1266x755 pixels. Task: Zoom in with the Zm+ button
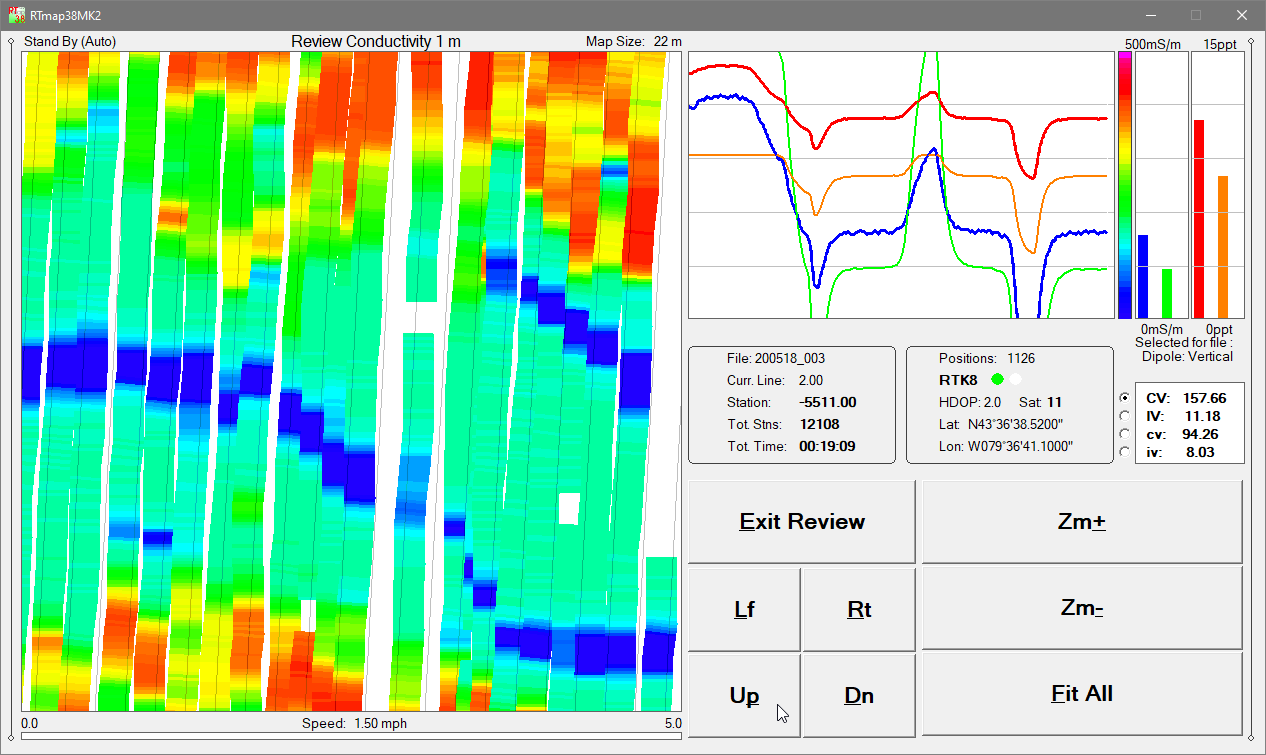pyautogui.click(x=1082, y=522)
